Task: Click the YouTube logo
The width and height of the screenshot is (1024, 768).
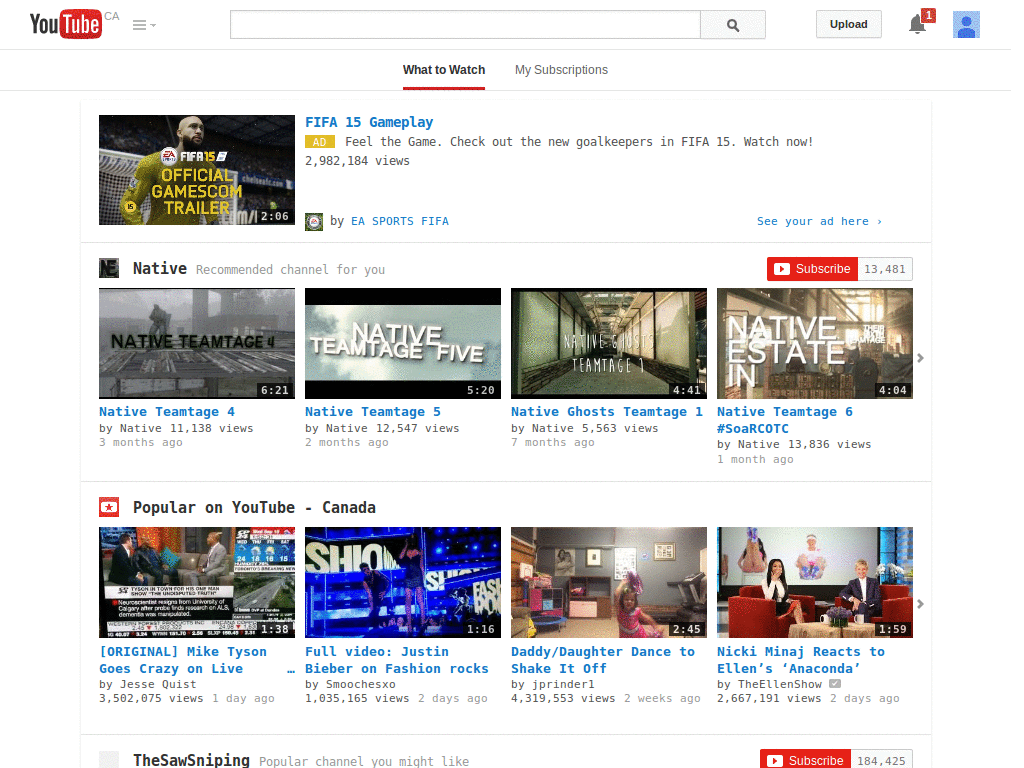Action: [66, 24]
